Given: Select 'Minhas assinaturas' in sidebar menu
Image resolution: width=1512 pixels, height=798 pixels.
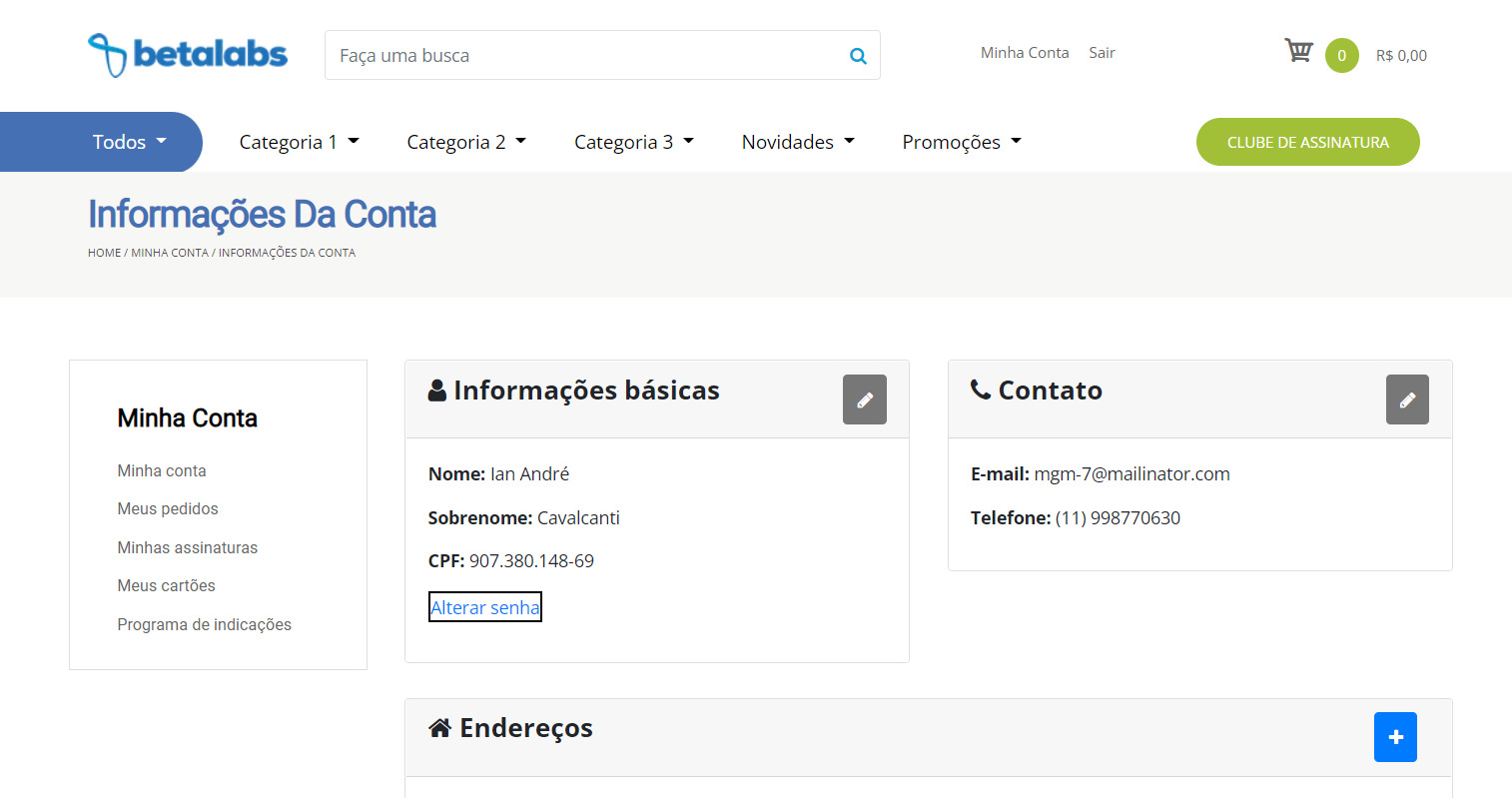Looking at the screenshot, I should tap(188, 547).
